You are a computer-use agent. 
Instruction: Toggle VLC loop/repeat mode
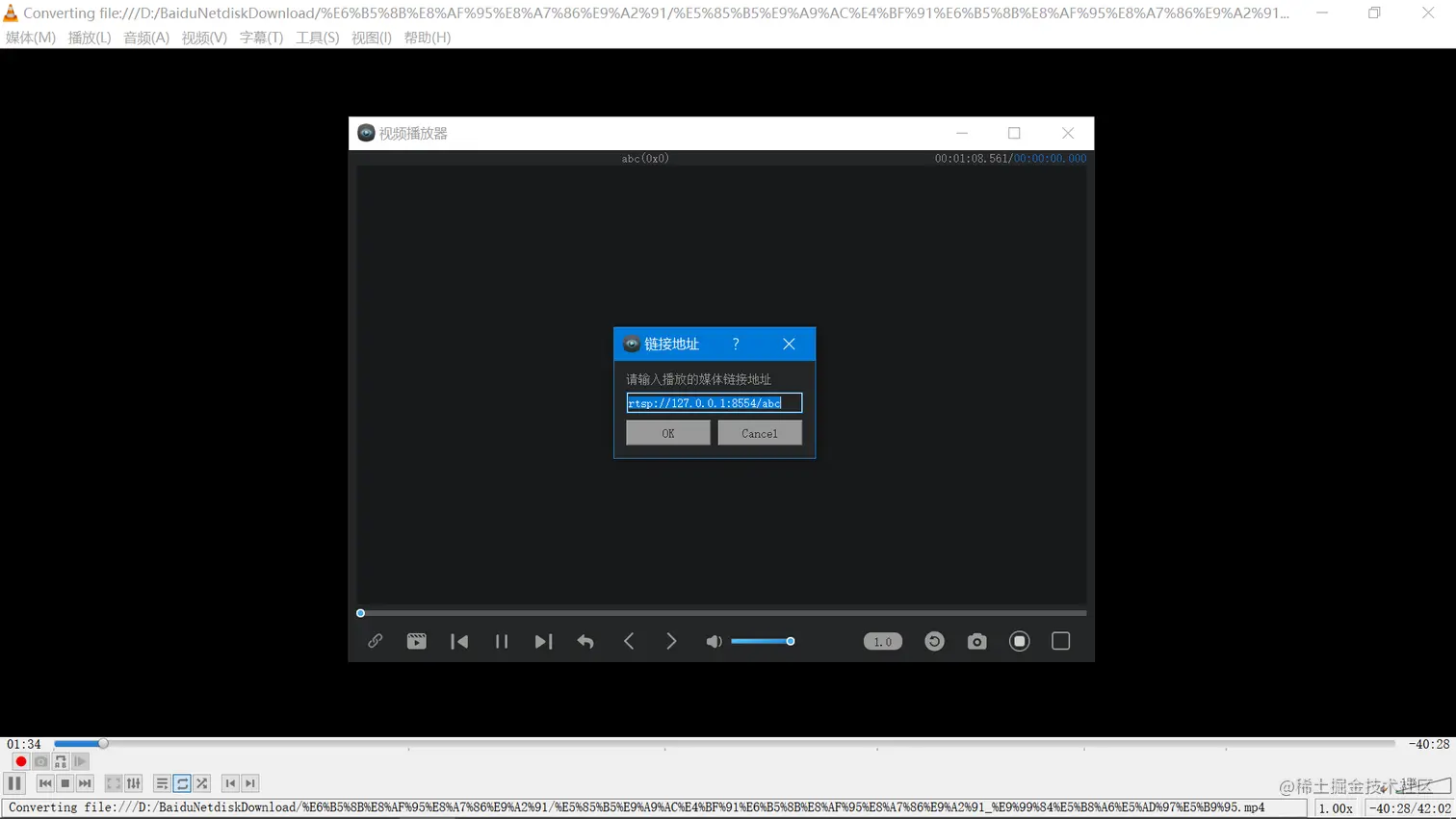pyautogui.click(x=182, y=783)
